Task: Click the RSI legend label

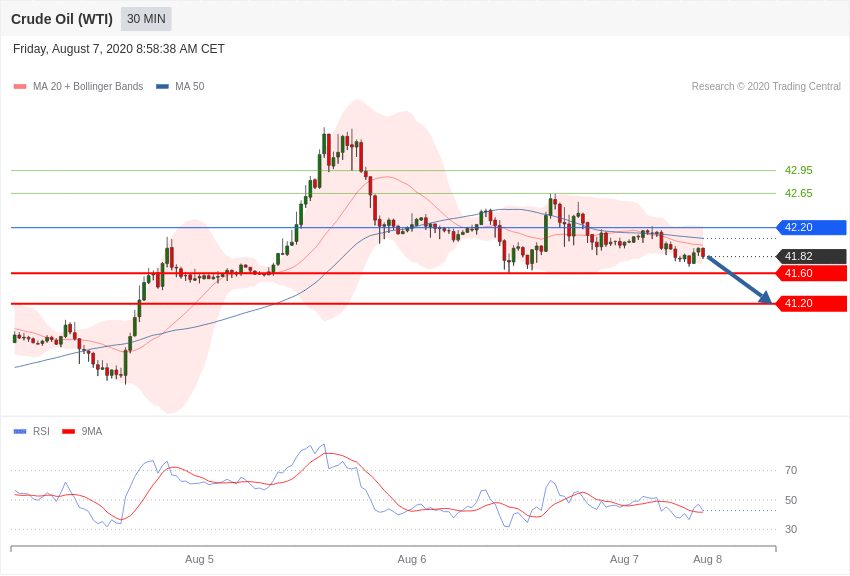Action: [41, 431]
